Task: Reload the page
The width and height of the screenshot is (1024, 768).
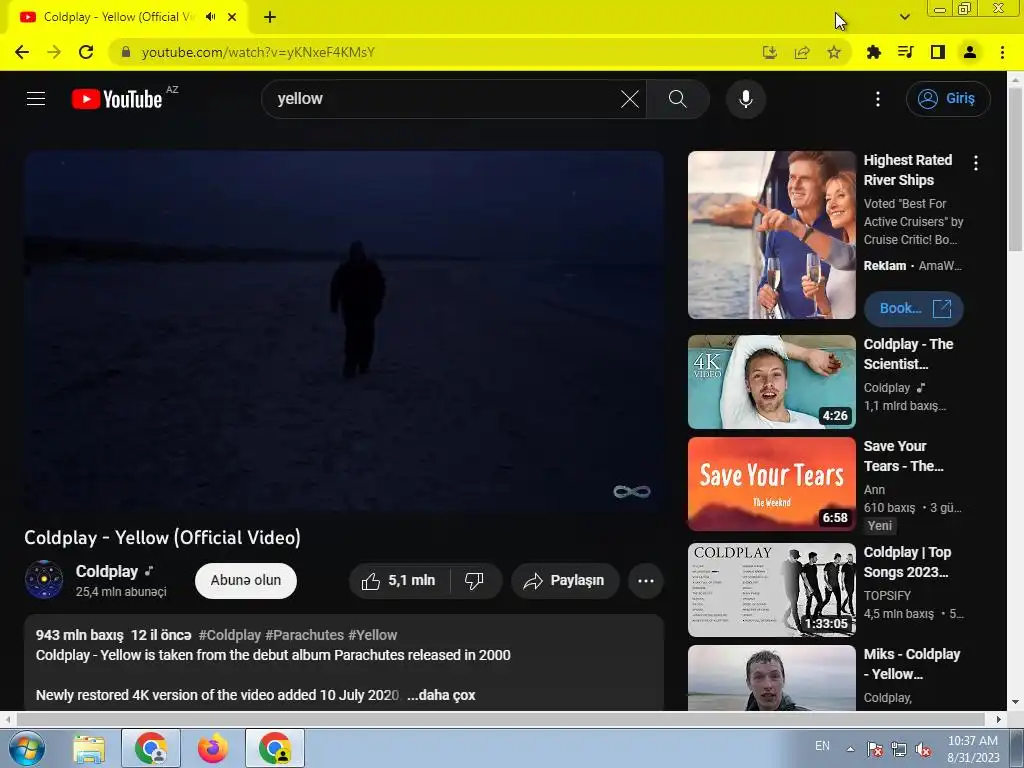Action: point(86,52)
